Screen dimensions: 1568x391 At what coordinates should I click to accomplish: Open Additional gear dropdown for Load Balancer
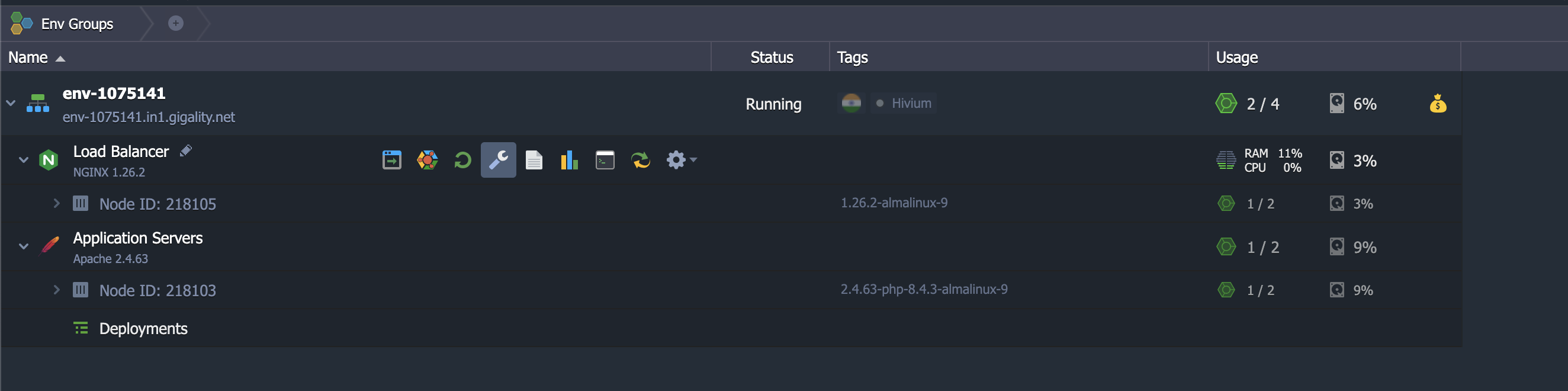pyautogui.click(x=681, y=160)
